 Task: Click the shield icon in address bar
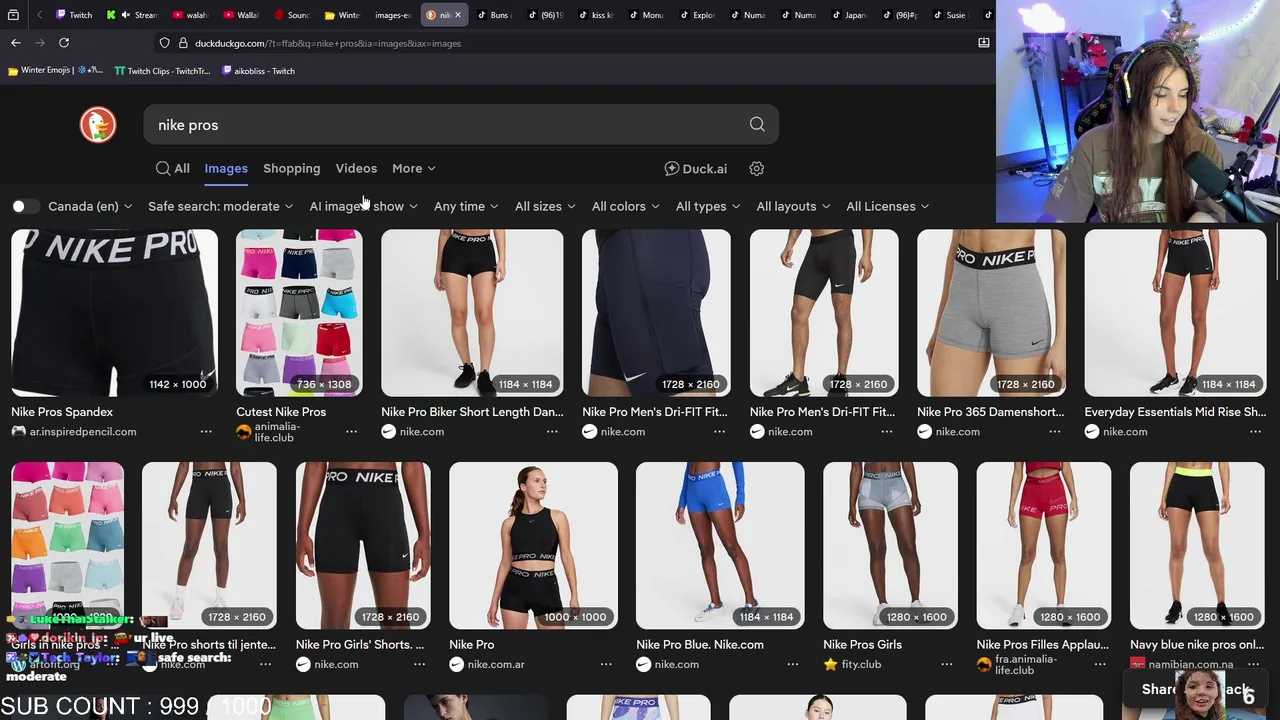pos(164,43)
